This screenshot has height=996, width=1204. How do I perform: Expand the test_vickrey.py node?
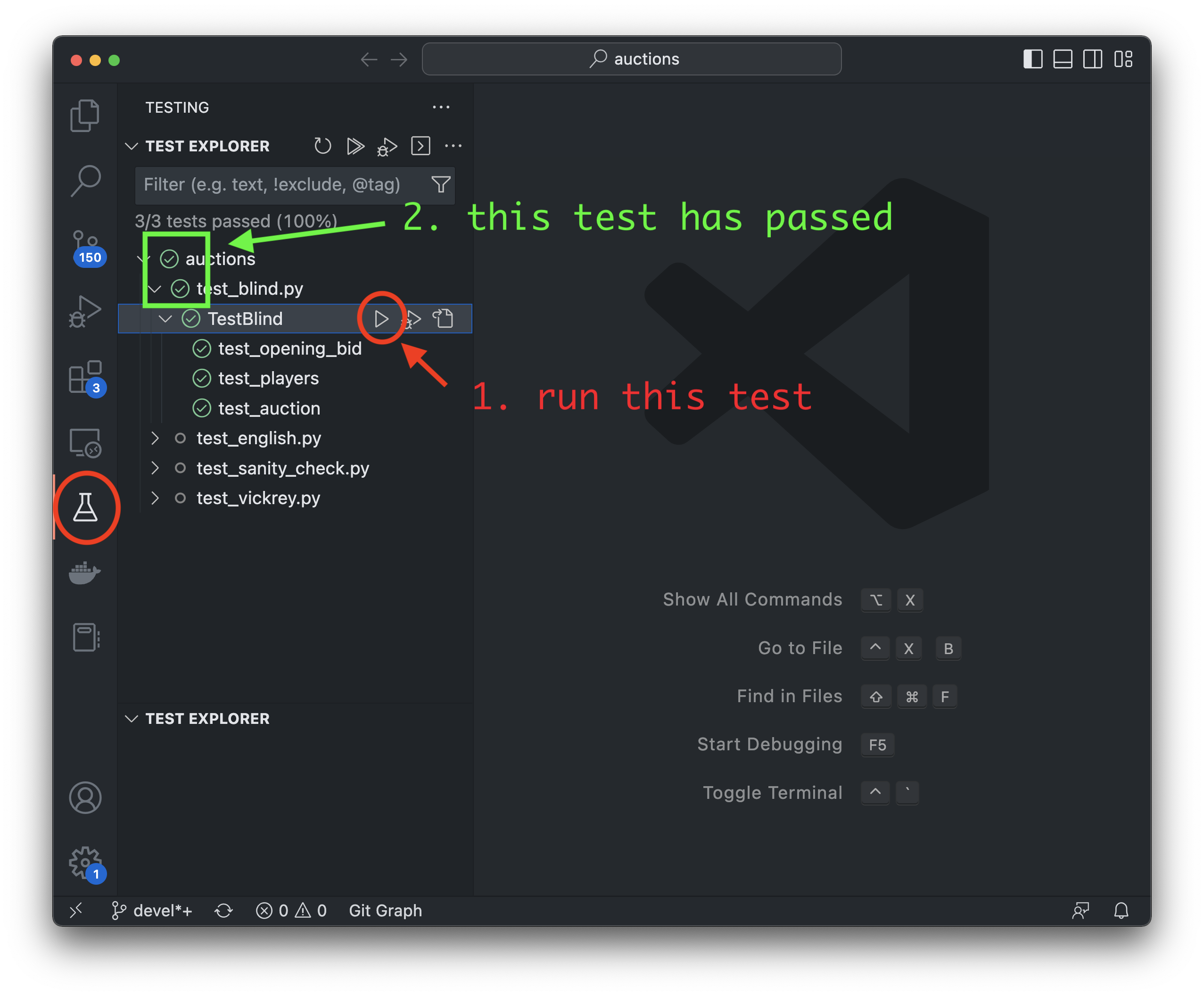tap(155, 498)
